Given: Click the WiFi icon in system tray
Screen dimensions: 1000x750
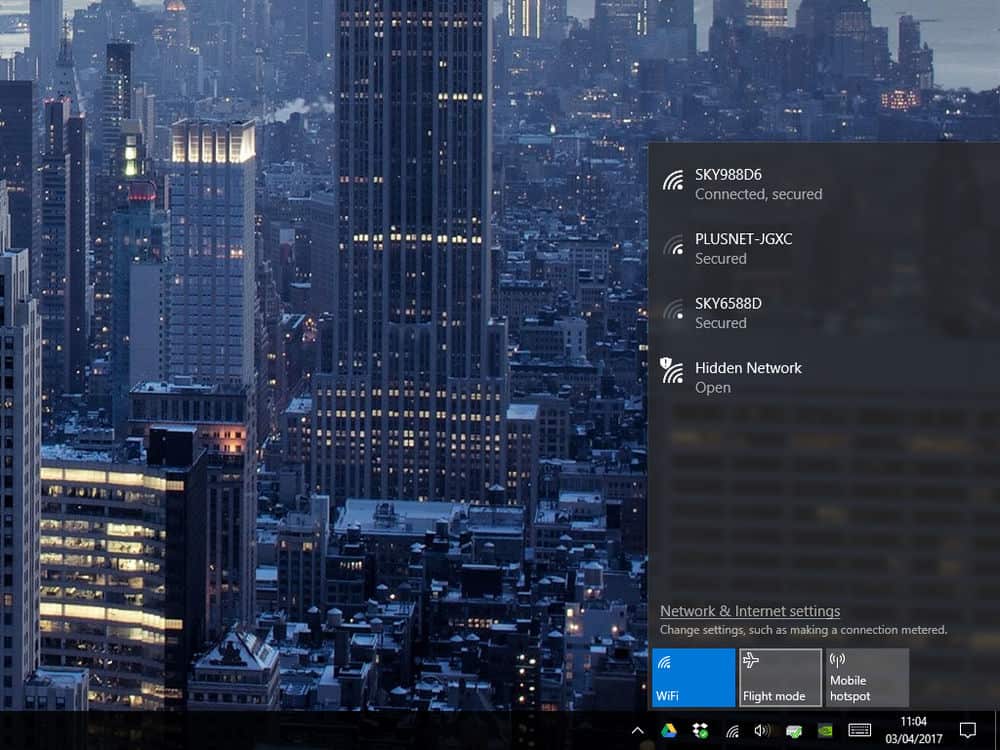Looking at the screenshot, I should click(x=732, y=731).
